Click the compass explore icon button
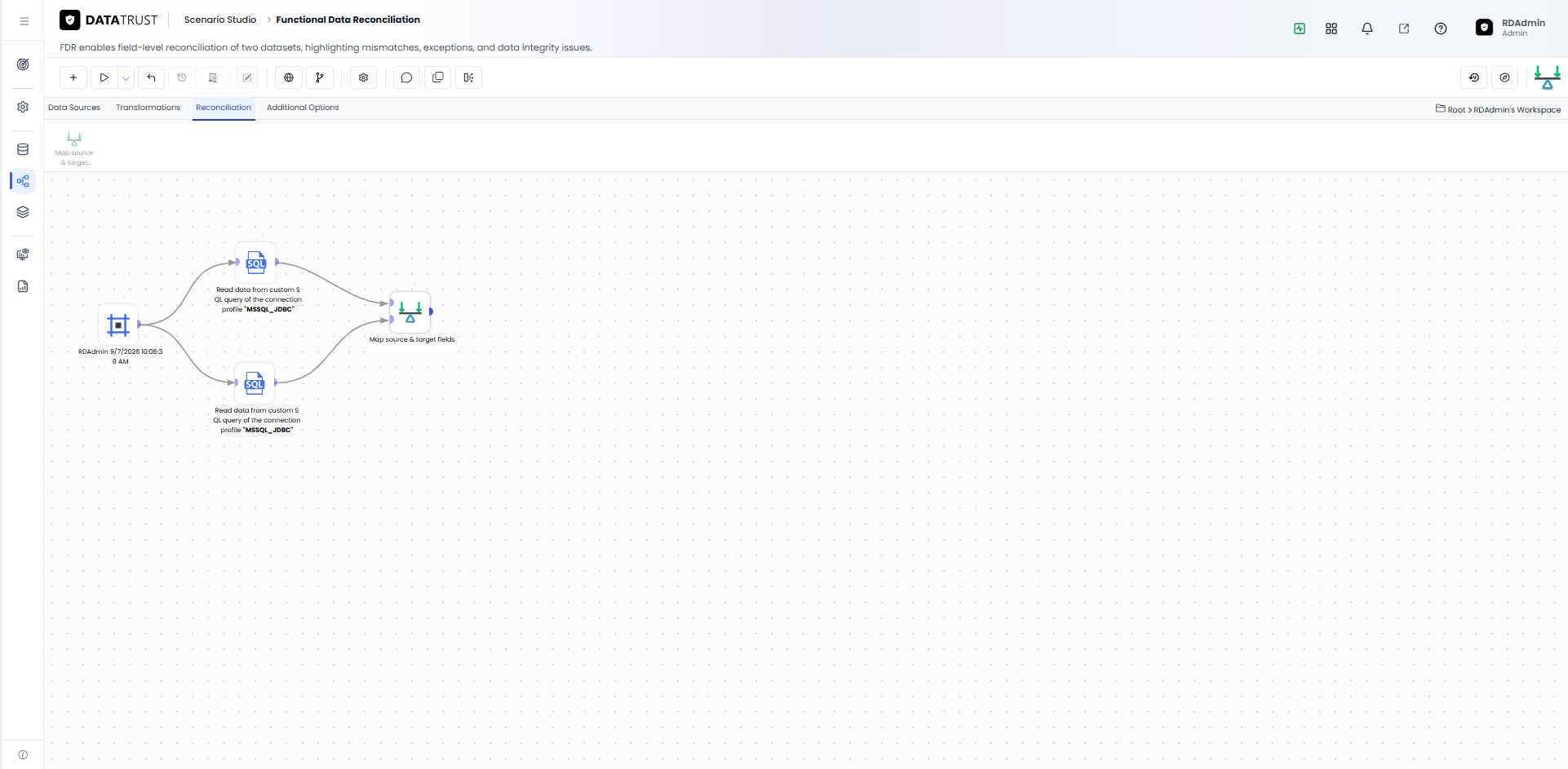Image resolution: width=1568 pixels, height=769 pixels. [1505, 77]
